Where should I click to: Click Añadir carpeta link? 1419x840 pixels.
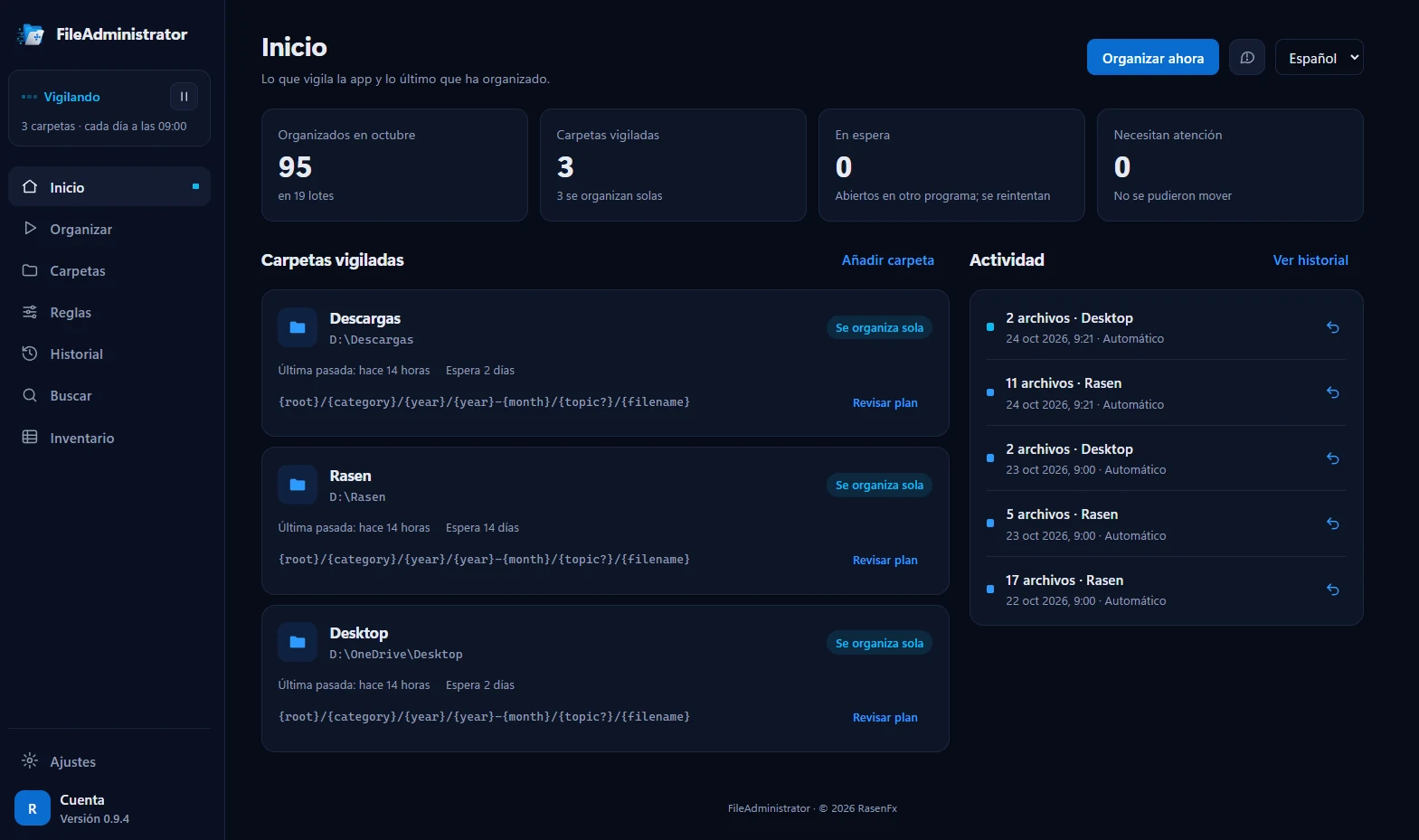(x=887, y=260)
